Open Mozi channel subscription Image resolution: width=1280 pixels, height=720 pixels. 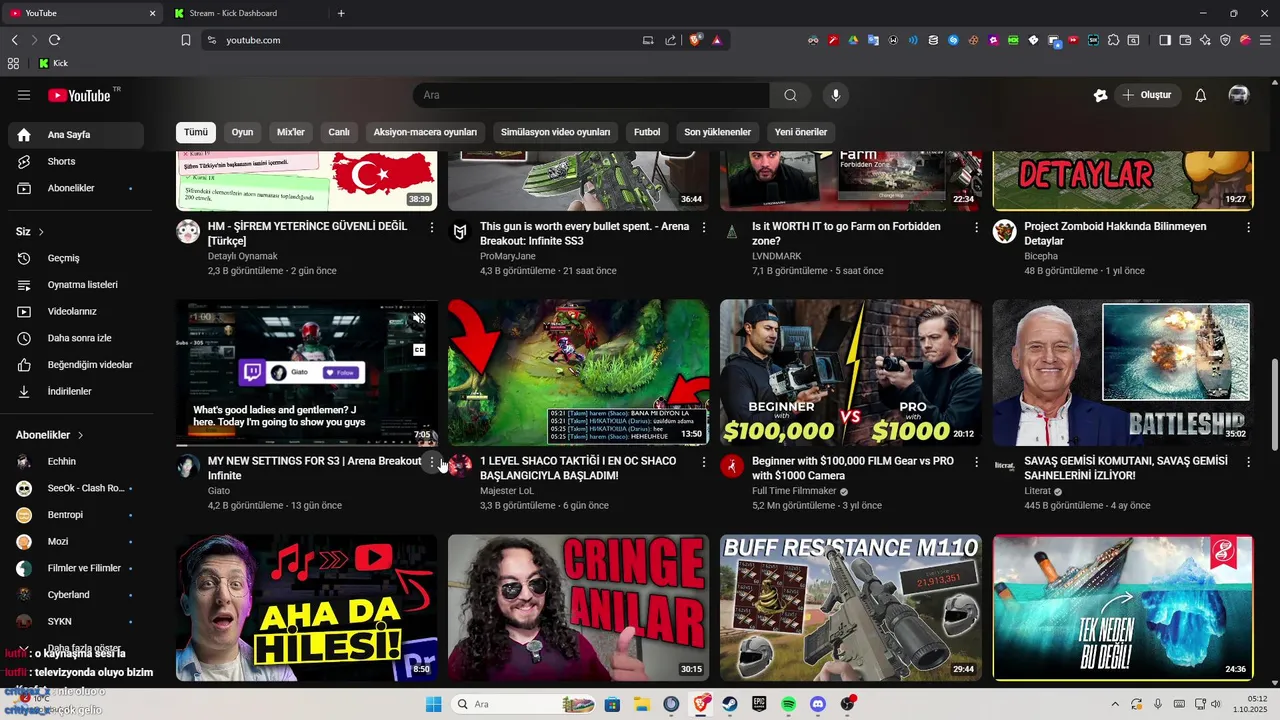coord(76,541)
